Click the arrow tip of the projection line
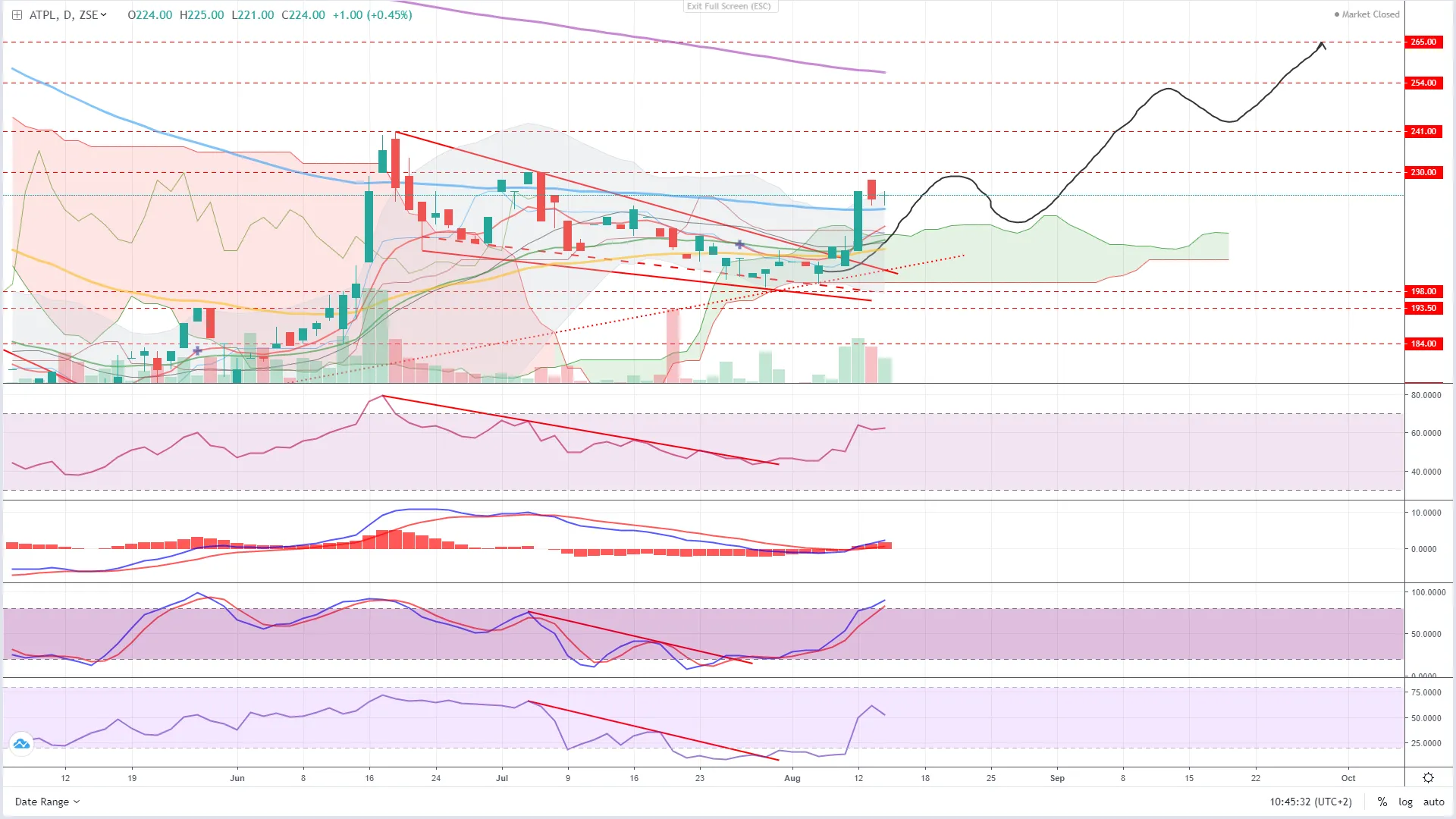The height and width of the screenshot is (819, 1456). [x=1323, y=44]
